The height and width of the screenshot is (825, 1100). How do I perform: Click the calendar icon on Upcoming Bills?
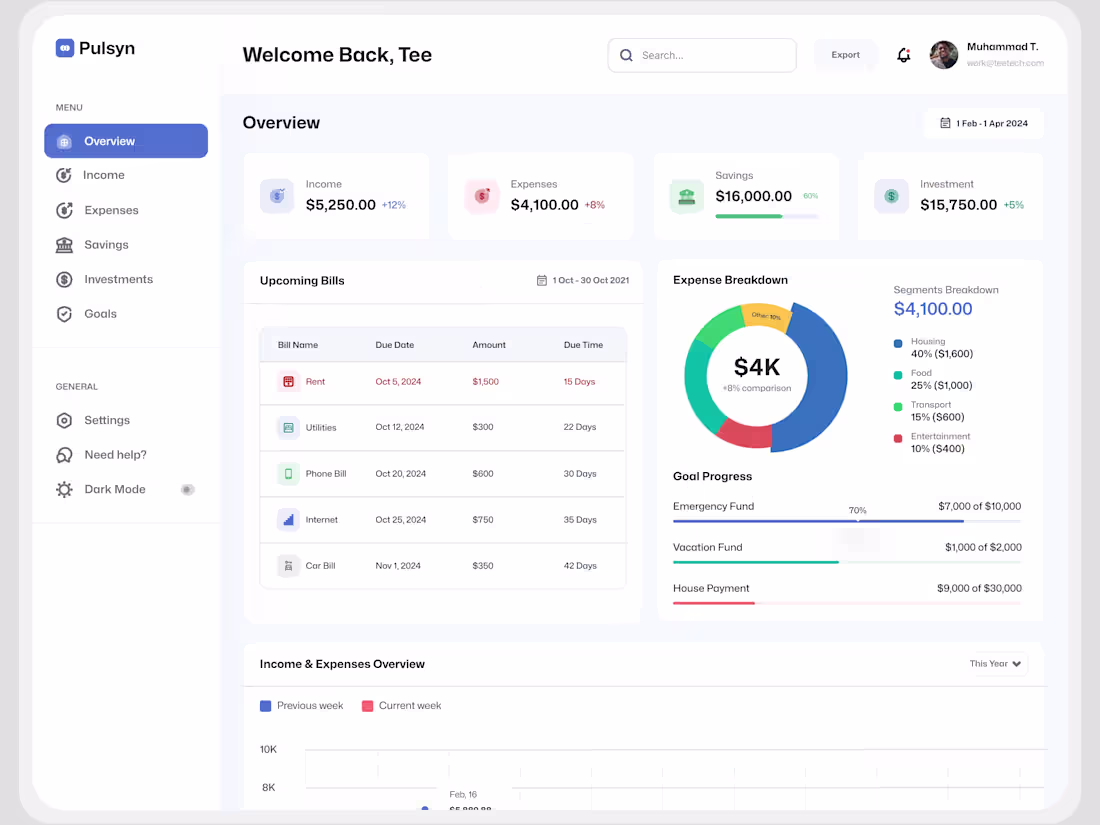pos(540,280)
